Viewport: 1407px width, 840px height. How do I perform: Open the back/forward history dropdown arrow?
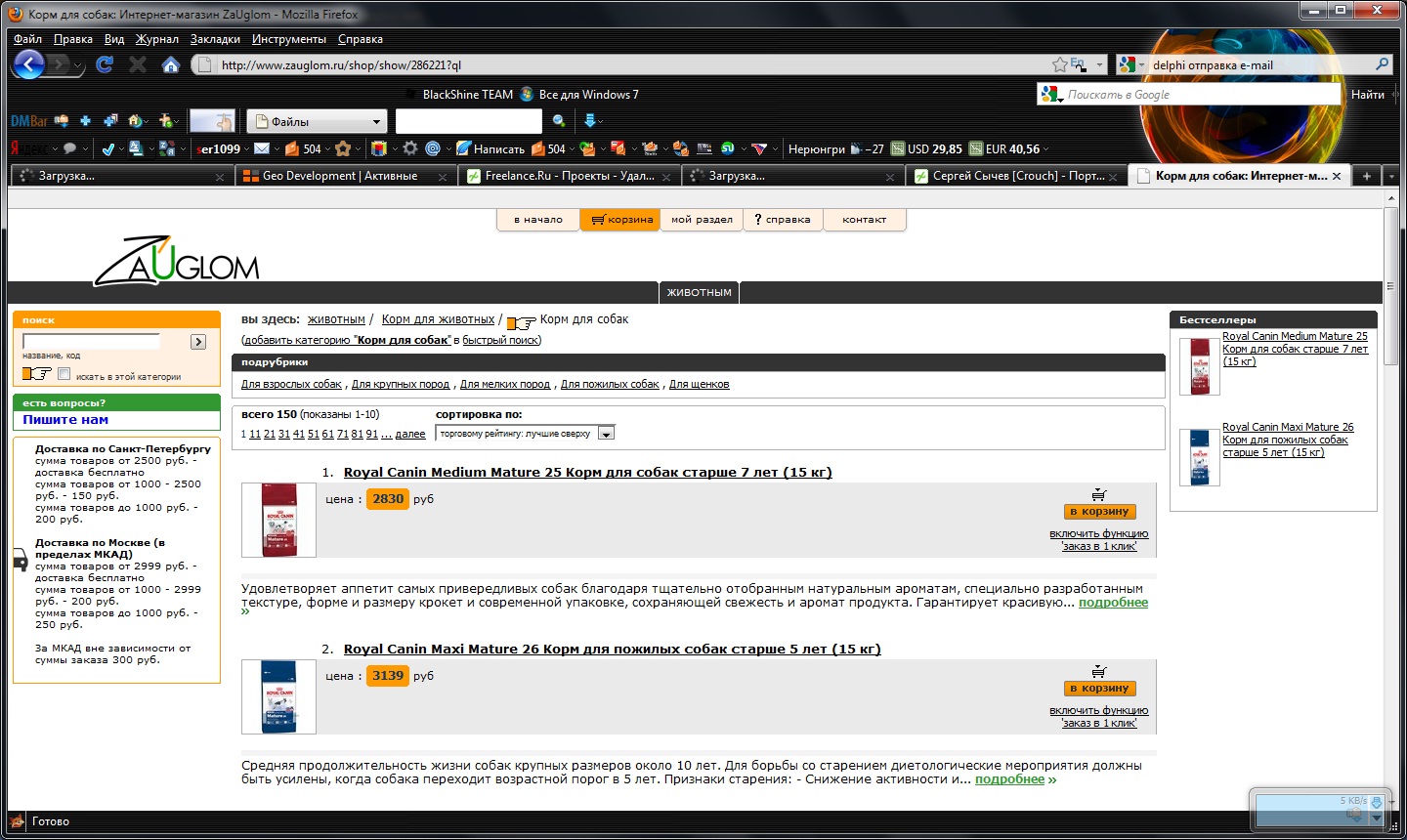point(78,65)
